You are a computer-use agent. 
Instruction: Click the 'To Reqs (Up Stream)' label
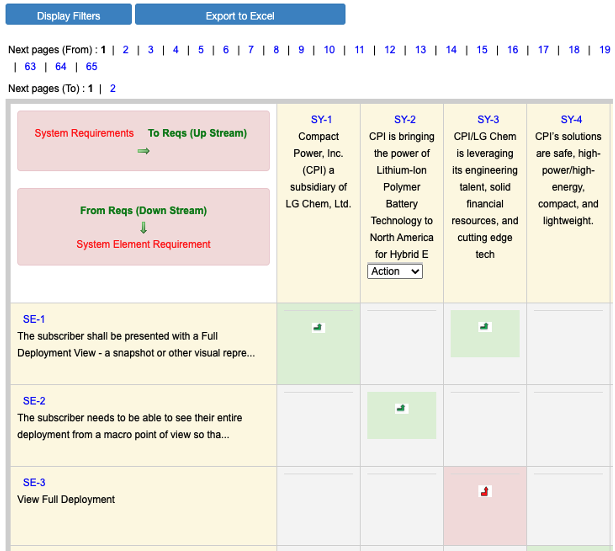click(x=197, y=133)
